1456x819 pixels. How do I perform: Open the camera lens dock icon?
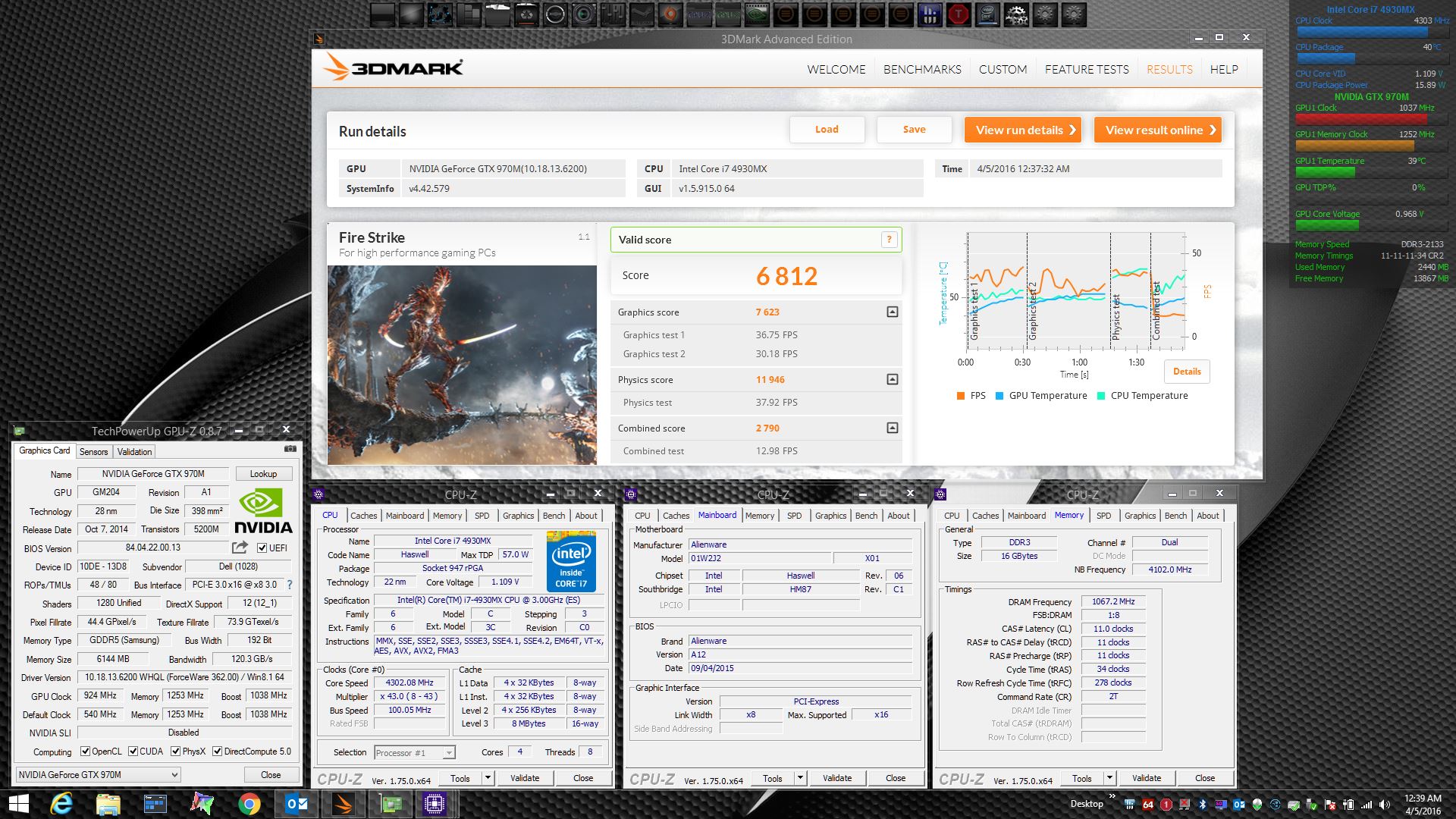pos(584,14)
